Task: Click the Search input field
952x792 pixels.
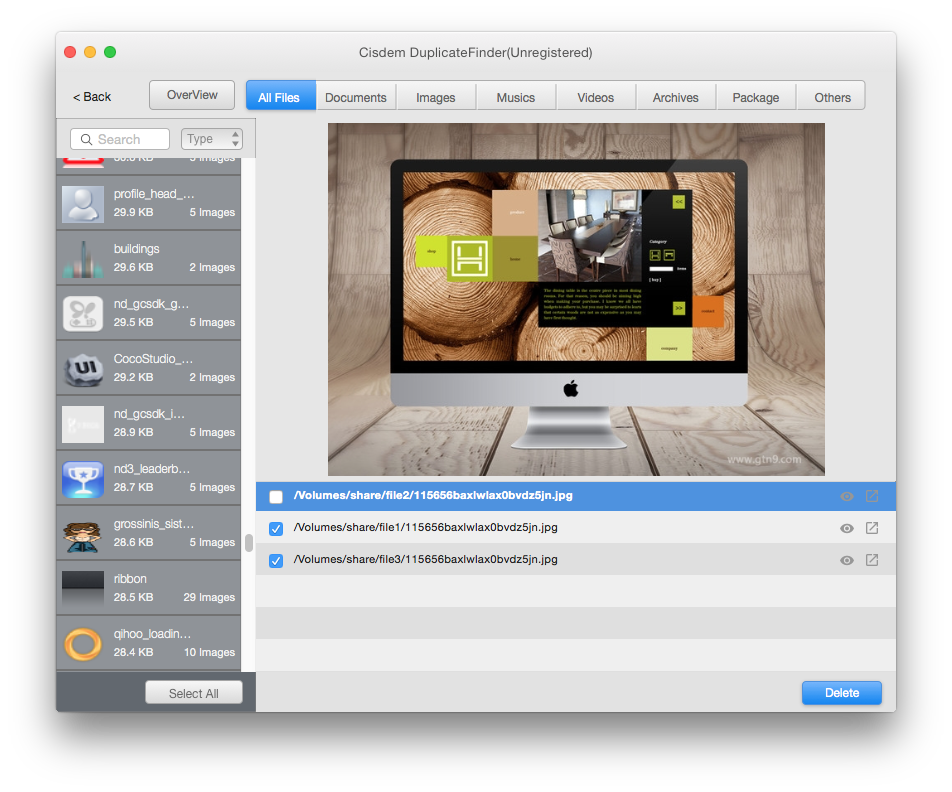Action: coord(125,139)
